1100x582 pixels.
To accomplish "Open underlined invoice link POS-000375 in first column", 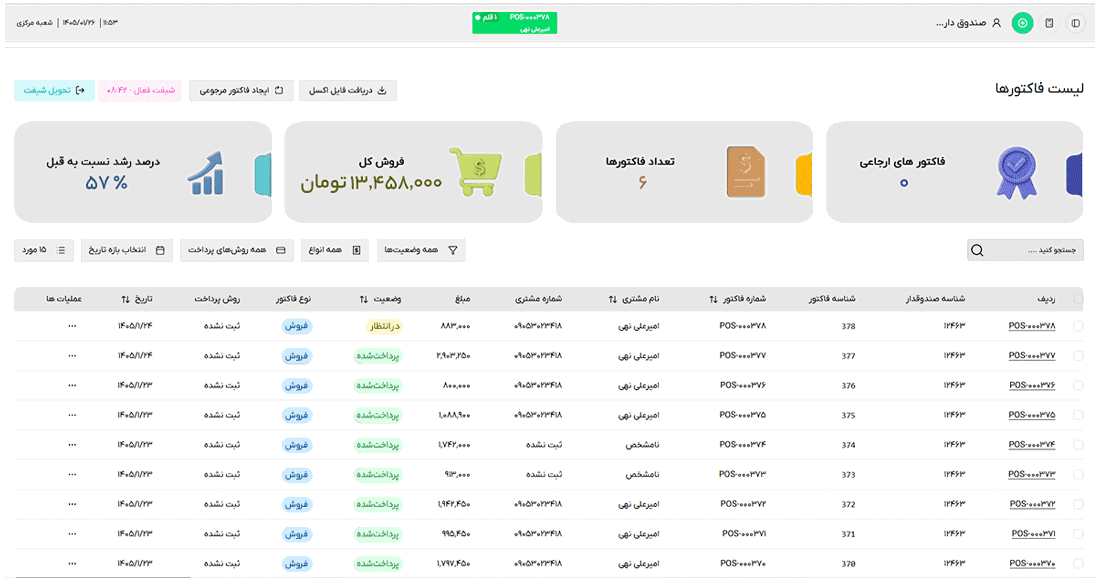I will 1032,415.
